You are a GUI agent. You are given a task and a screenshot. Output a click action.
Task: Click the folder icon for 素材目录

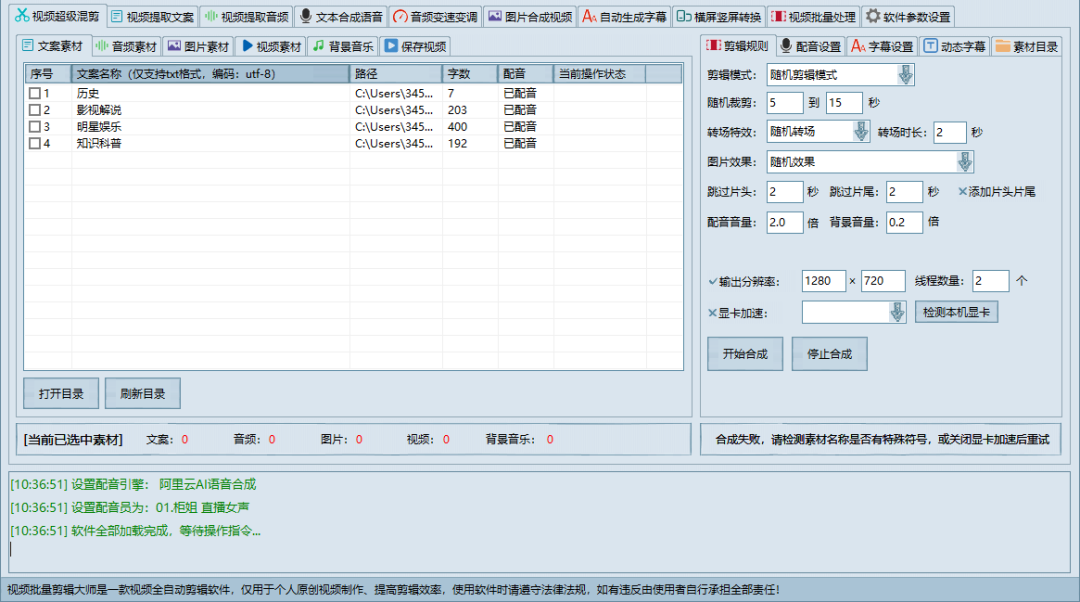point(1001,46)
